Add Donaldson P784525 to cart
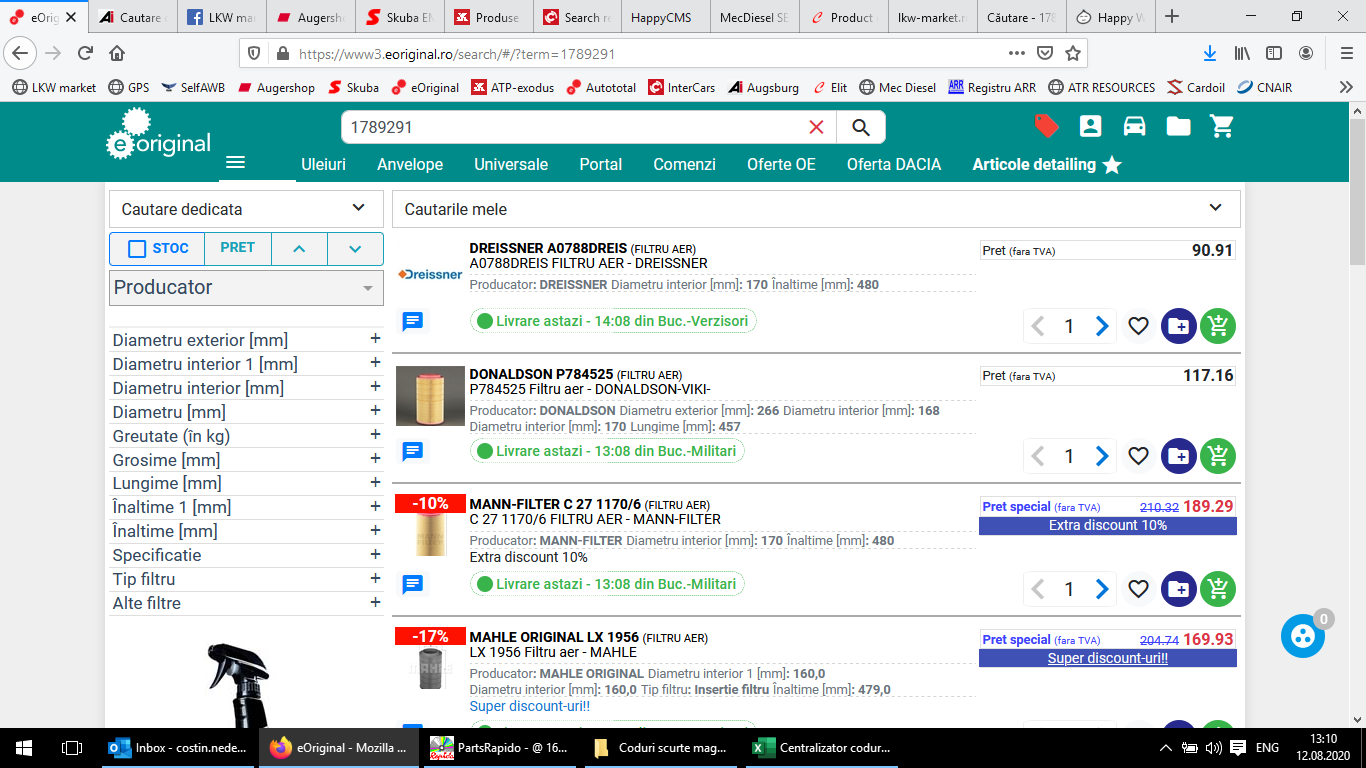The width and height of the screenshot is (1366, 768). [x=1218, y=456]
